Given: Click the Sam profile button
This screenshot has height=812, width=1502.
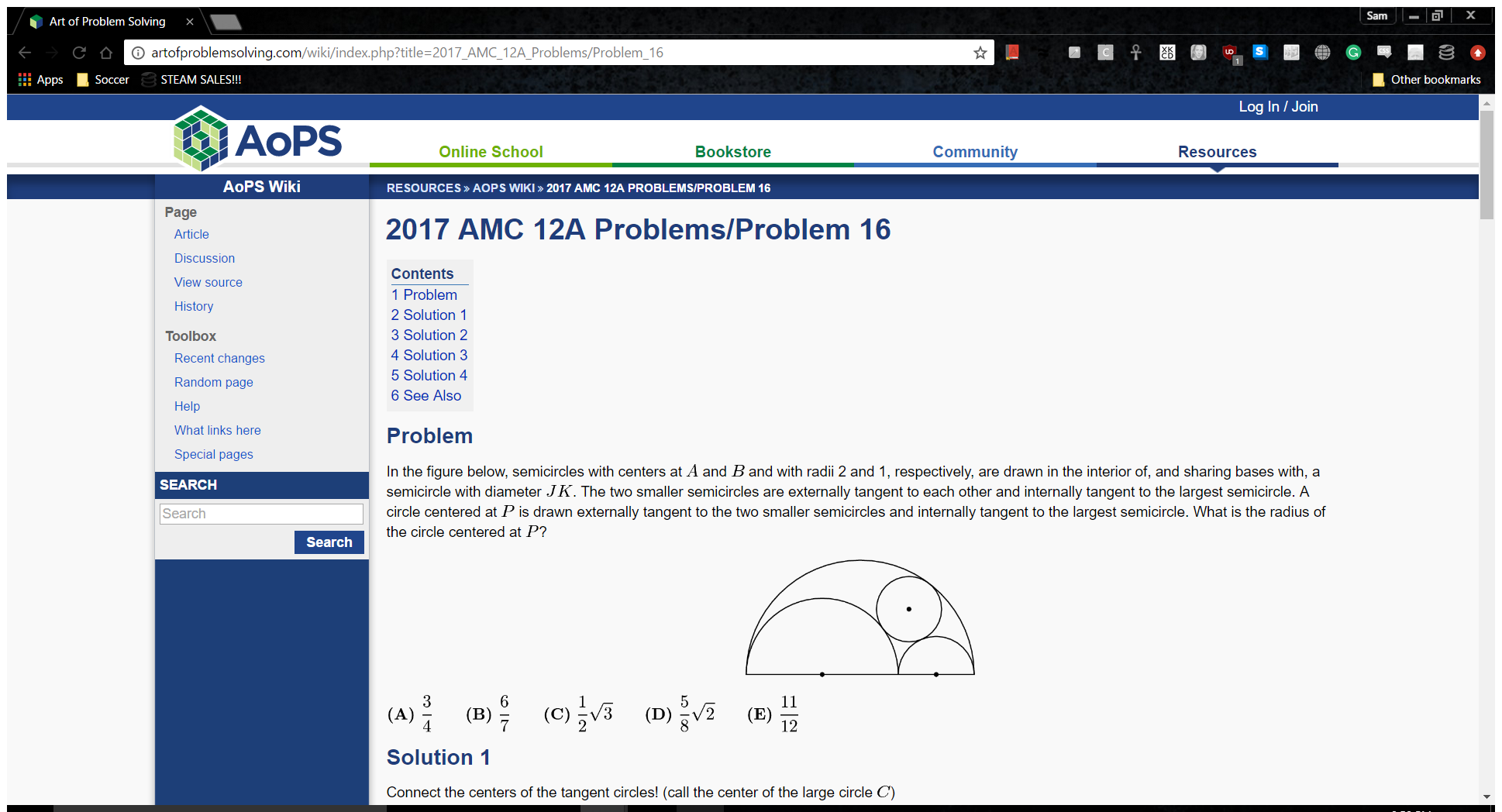Looking at the screenshot, I should click(1377, 15).
